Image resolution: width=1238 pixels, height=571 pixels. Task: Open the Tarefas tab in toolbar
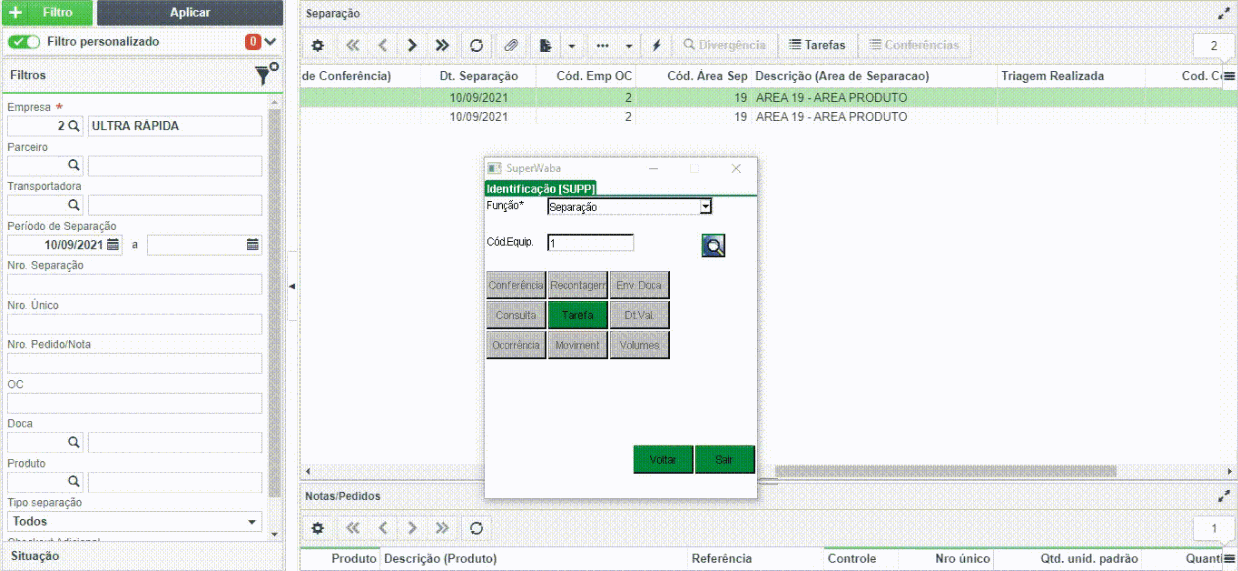(x=817, y=45)
